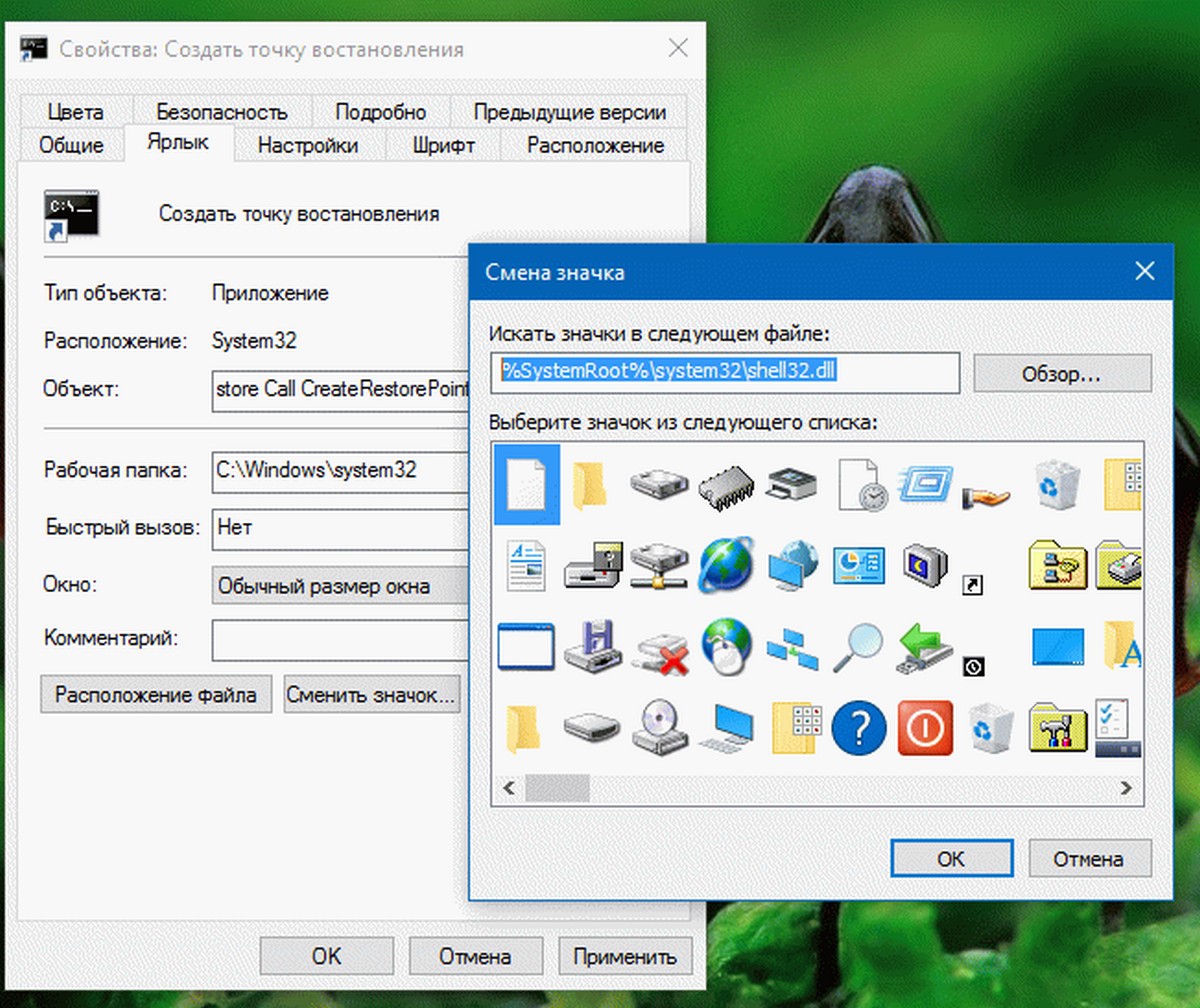Select the red power button icon

pyautogui.click(x=925, y=727)
